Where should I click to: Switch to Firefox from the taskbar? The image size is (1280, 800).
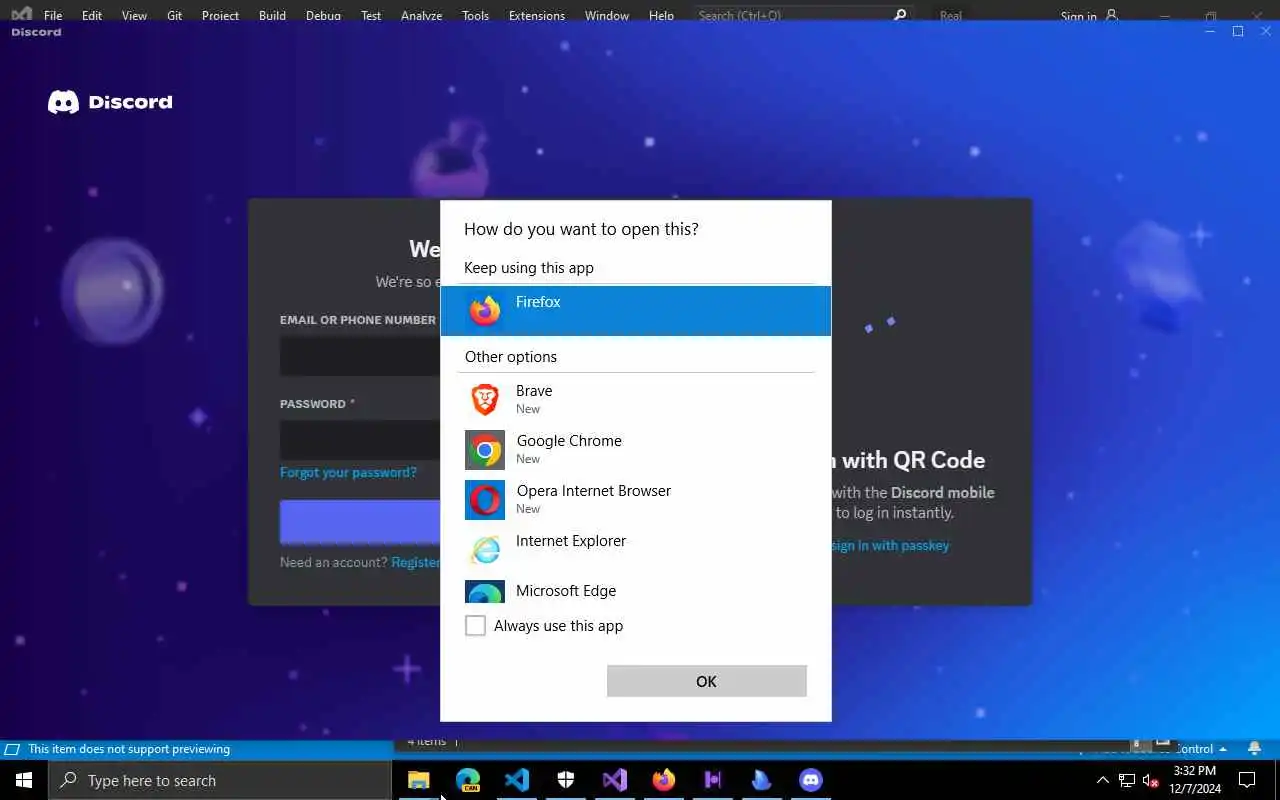[x=664, y=780]
